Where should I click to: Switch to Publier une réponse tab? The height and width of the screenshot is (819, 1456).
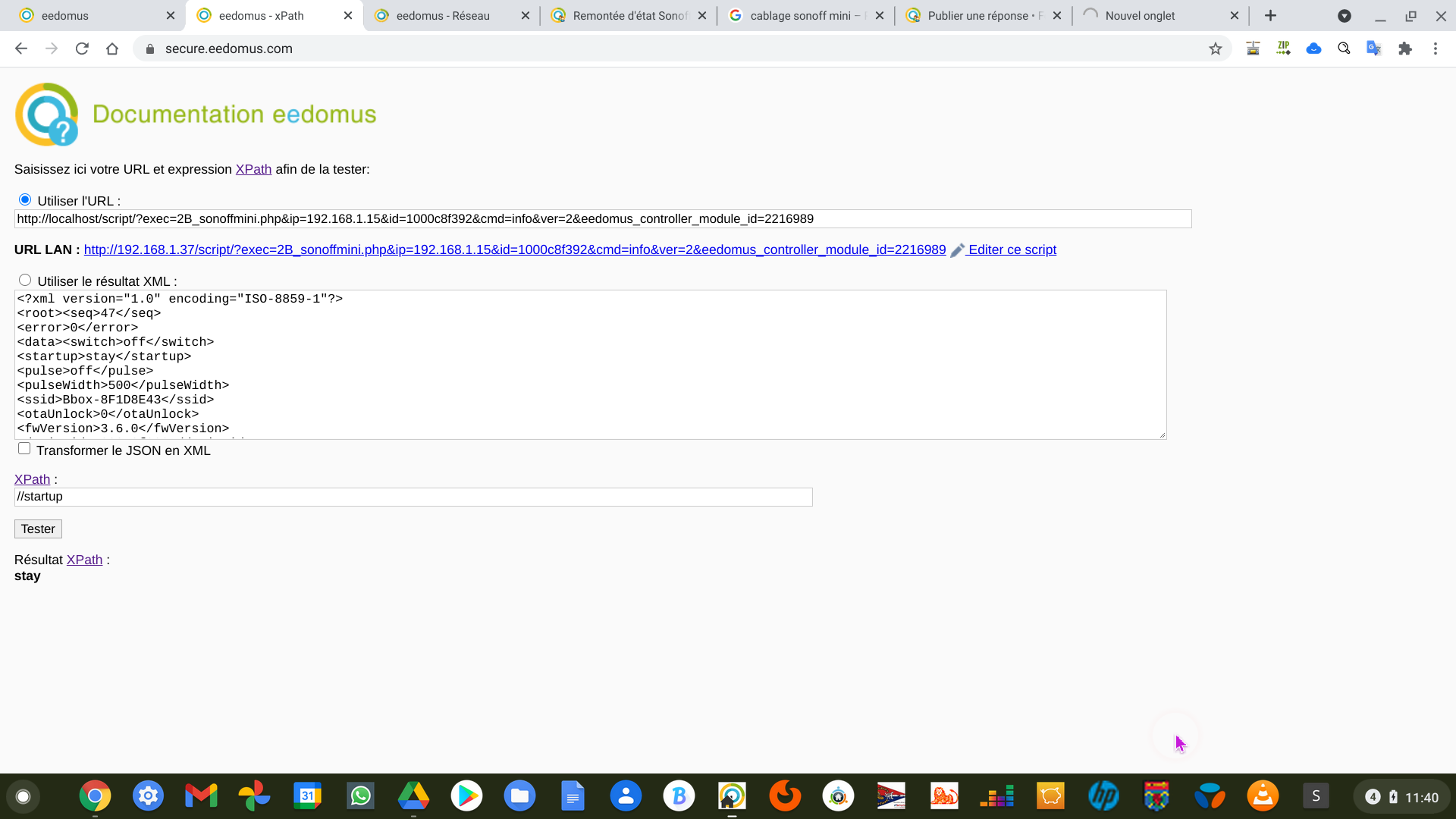[983, 15]
